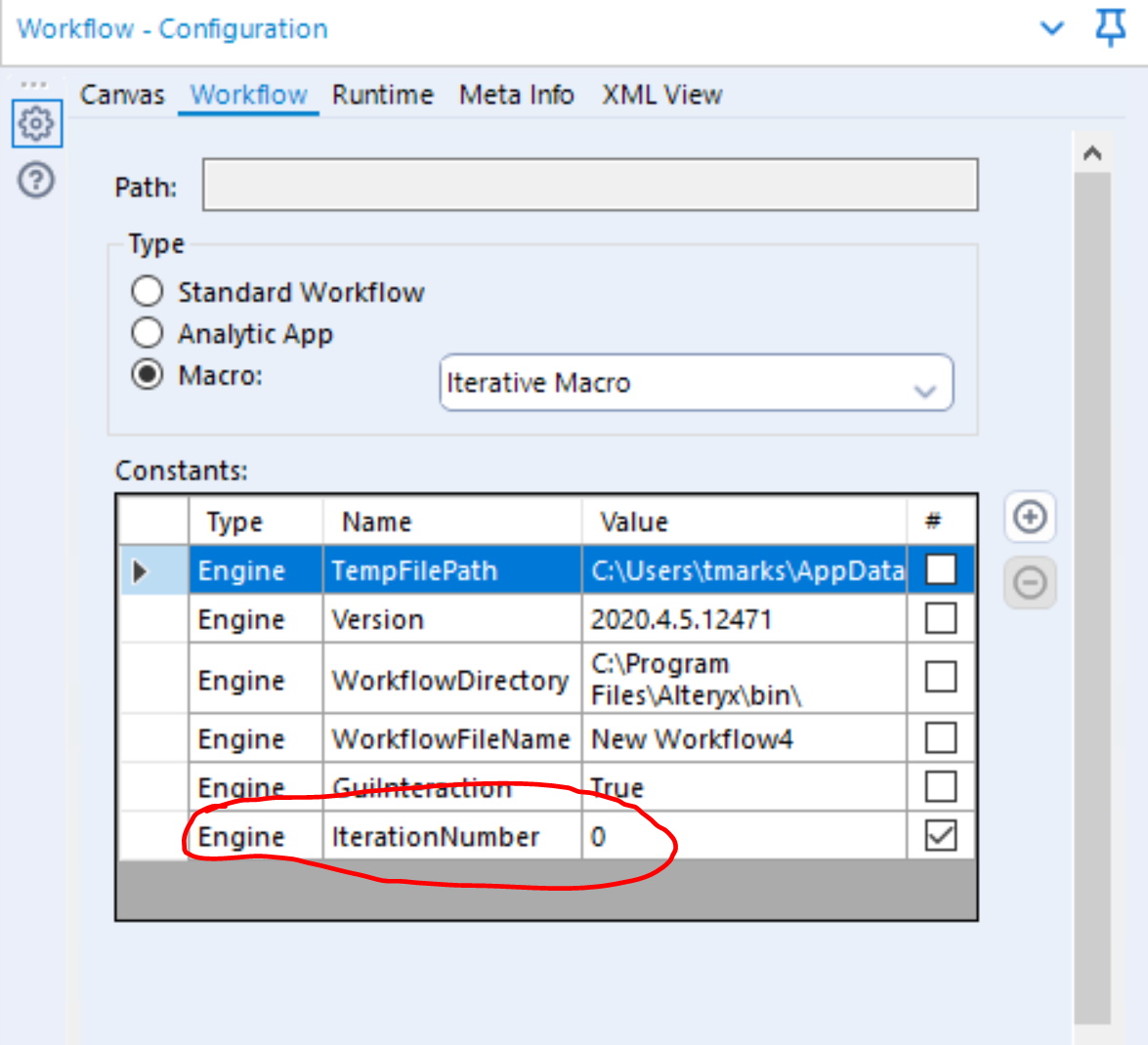Remove selected constant using the minus icon

1030,582
